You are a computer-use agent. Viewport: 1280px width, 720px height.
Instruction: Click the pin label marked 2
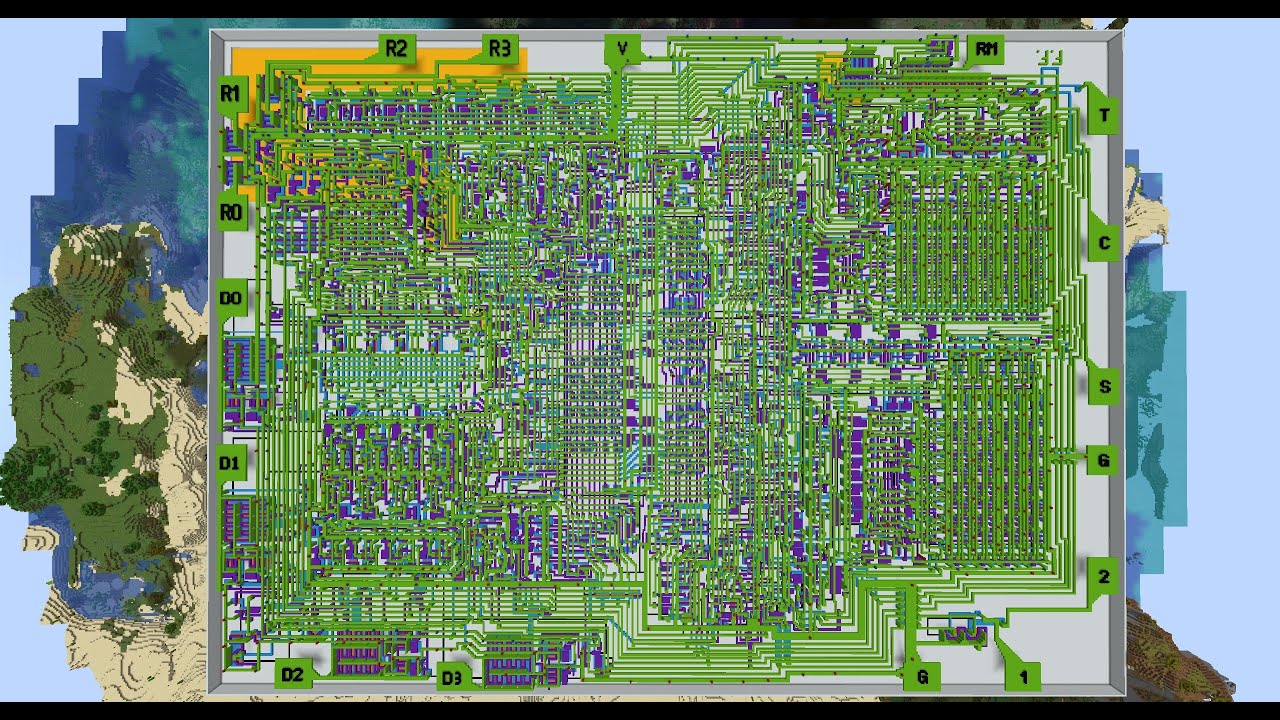[x=1104, y=576]
